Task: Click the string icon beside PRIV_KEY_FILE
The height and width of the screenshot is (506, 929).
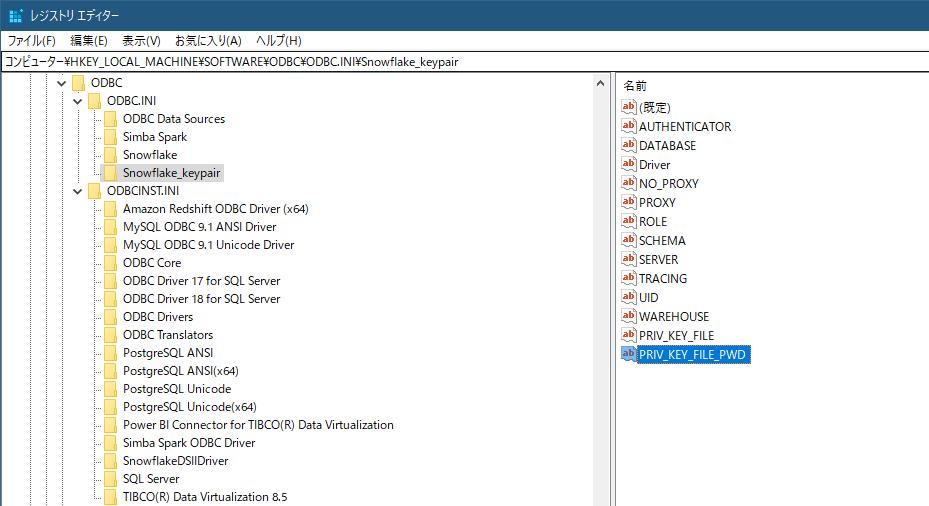Action: click(629, 334)
